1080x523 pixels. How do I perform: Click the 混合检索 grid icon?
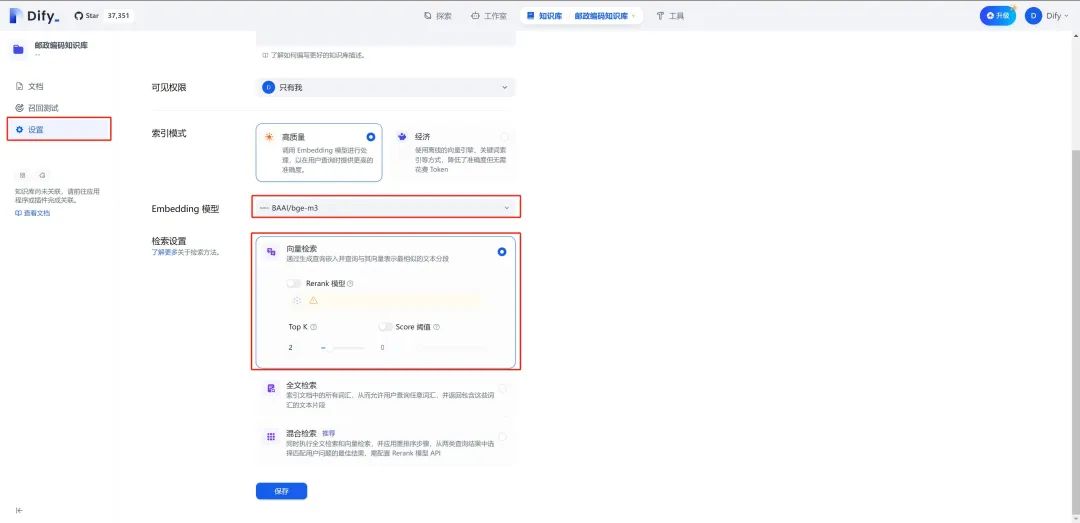click(271, 437)
